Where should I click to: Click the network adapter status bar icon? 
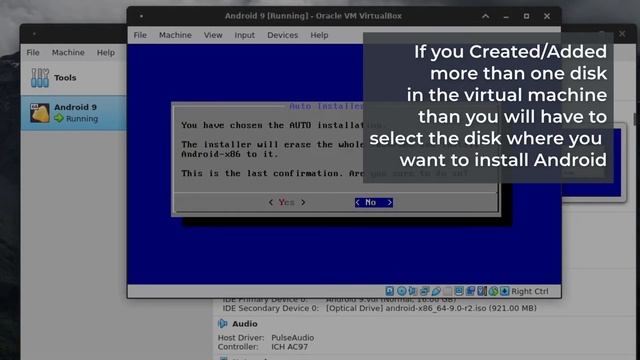point(424,291)
